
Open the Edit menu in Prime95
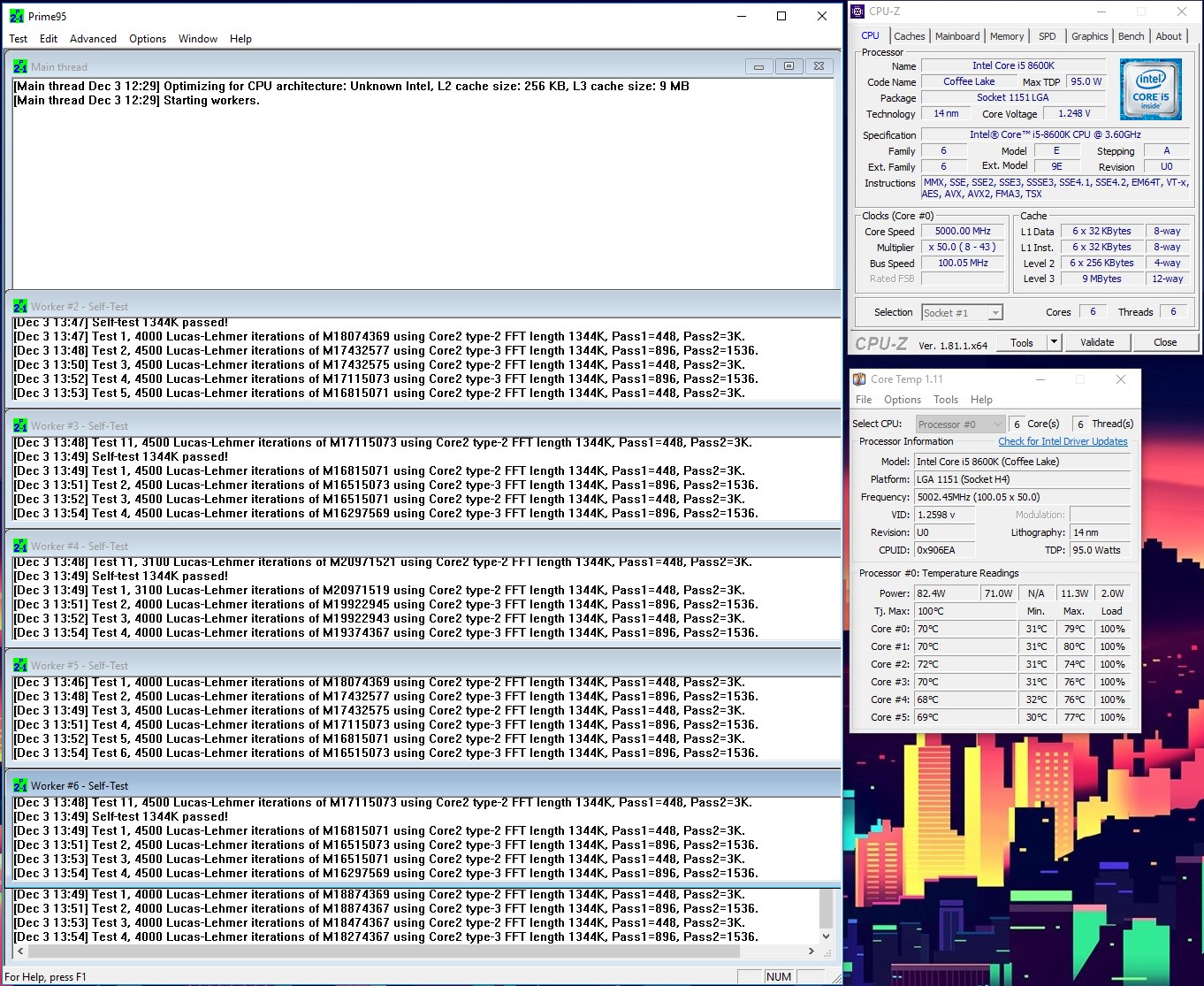click(x=49, y=39)
